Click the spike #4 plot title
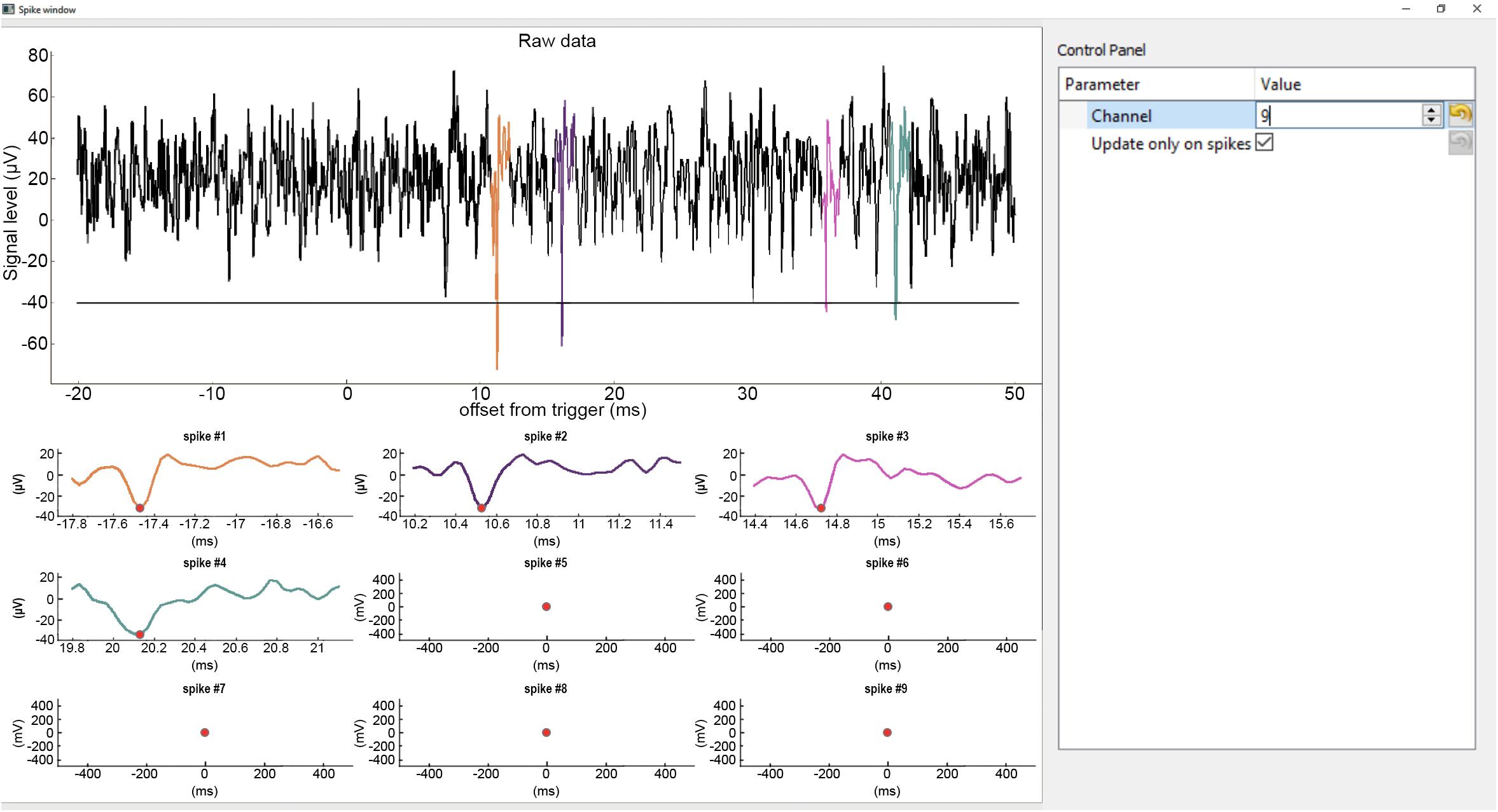This screenshot has width=1498, height=812. pyautogui.click(x=204, y=563)
